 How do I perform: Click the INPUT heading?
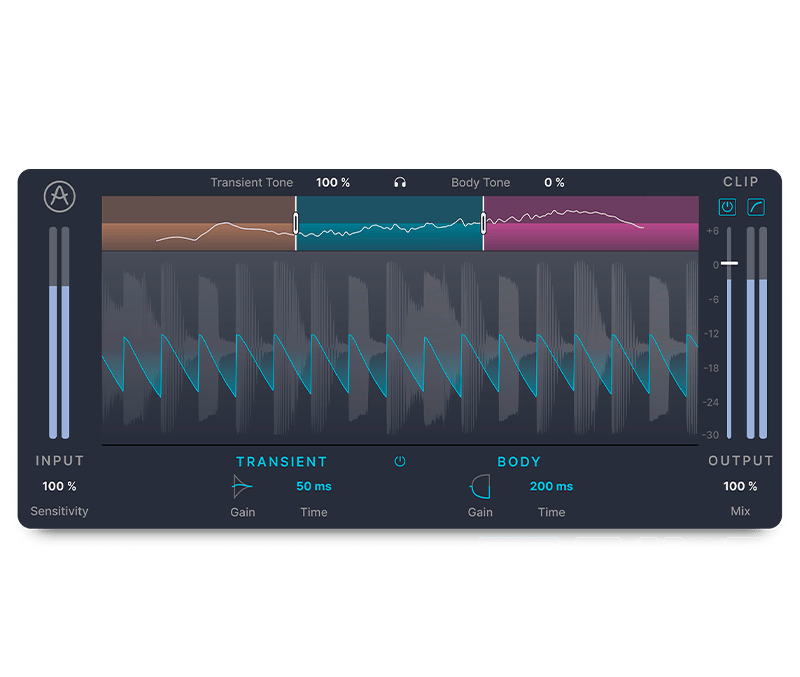tap(60, 461)
